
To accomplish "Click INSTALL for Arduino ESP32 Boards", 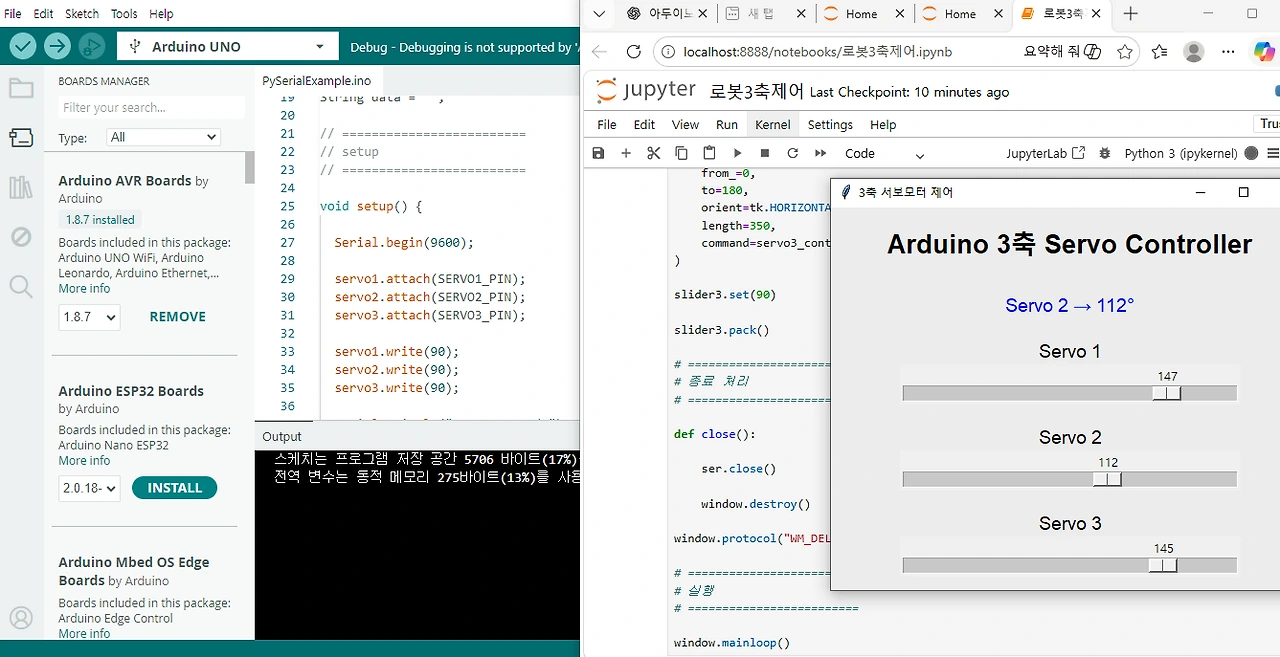I will (175, 488).
